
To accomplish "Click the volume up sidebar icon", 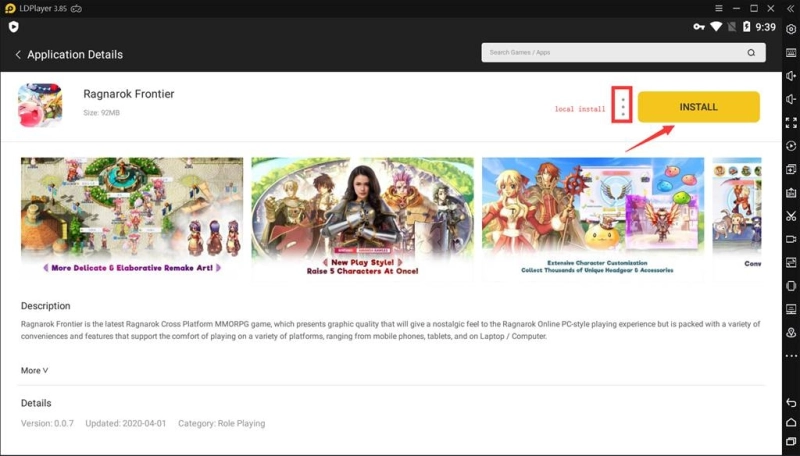I will tap(791, 76).
